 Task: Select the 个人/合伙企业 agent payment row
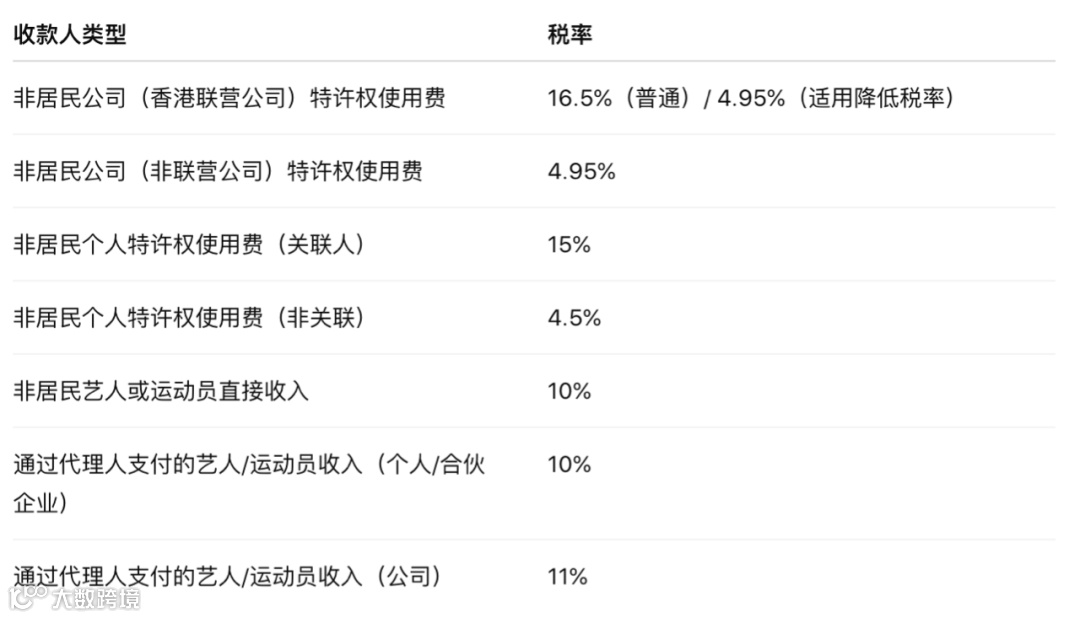249,465
